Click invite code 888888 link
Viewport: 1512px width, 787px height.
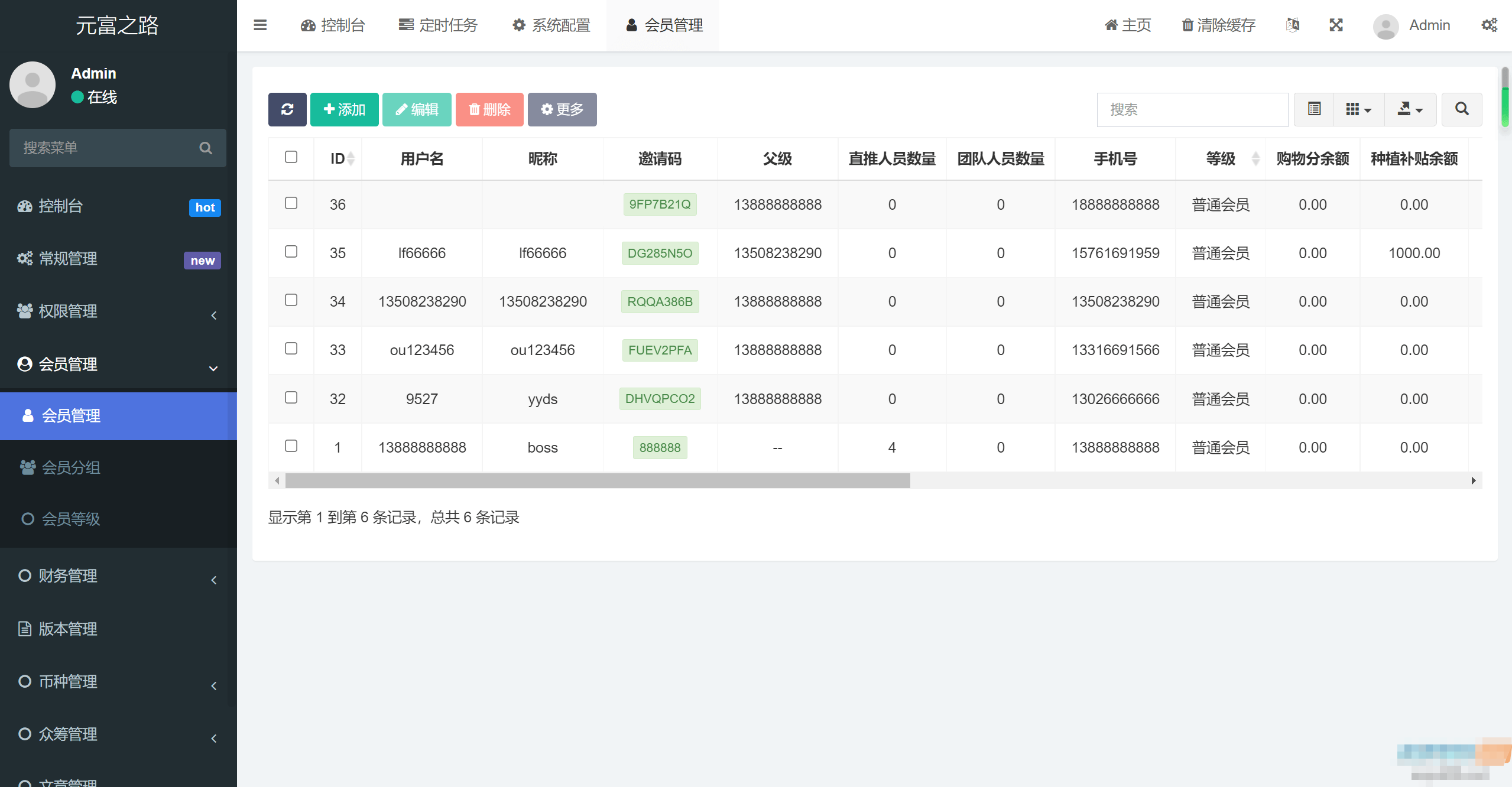click(x=660, y=447)
